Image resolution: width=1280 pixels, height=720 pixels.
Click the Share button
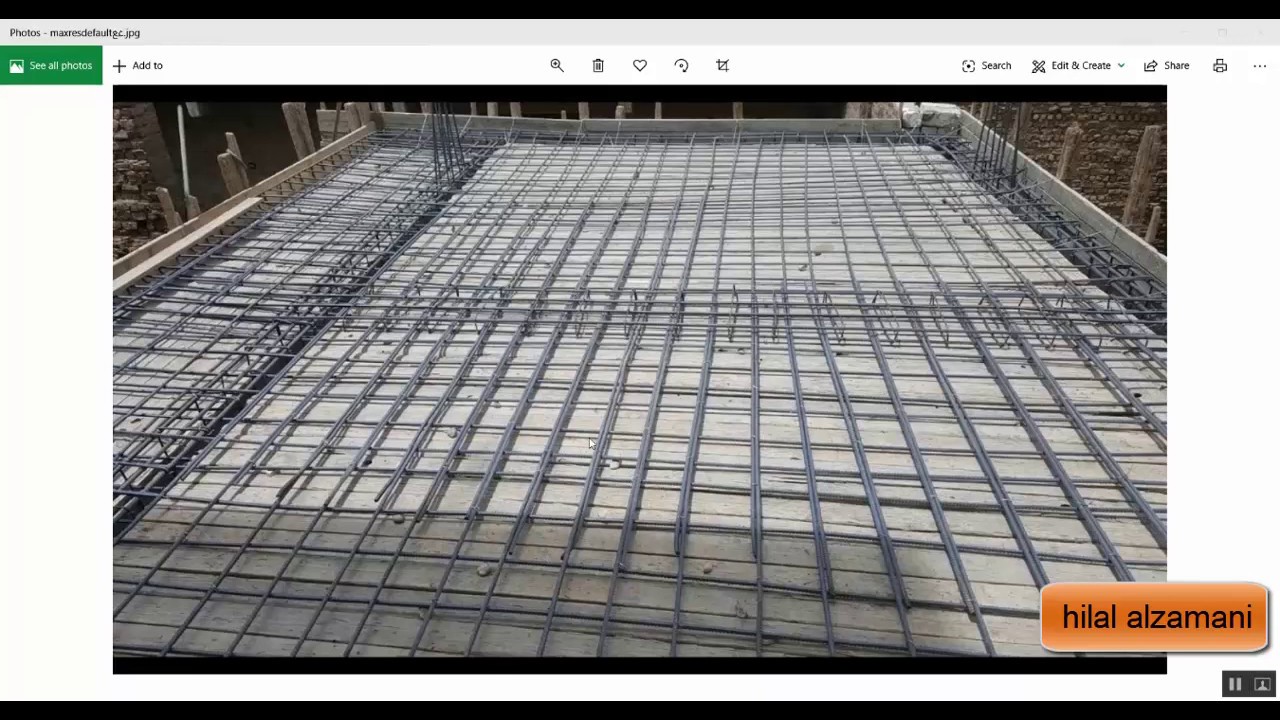1166,65
